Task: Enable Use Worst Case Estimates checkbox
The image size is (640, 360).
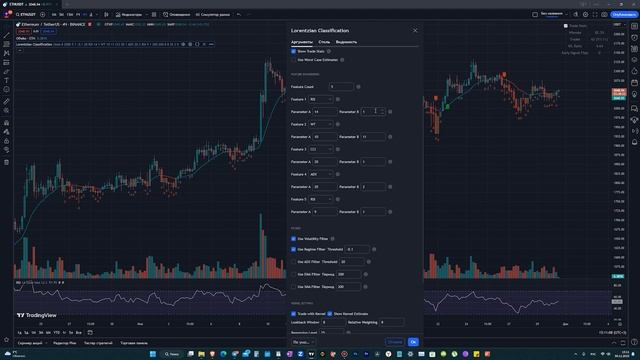Action: pos(293,60)
